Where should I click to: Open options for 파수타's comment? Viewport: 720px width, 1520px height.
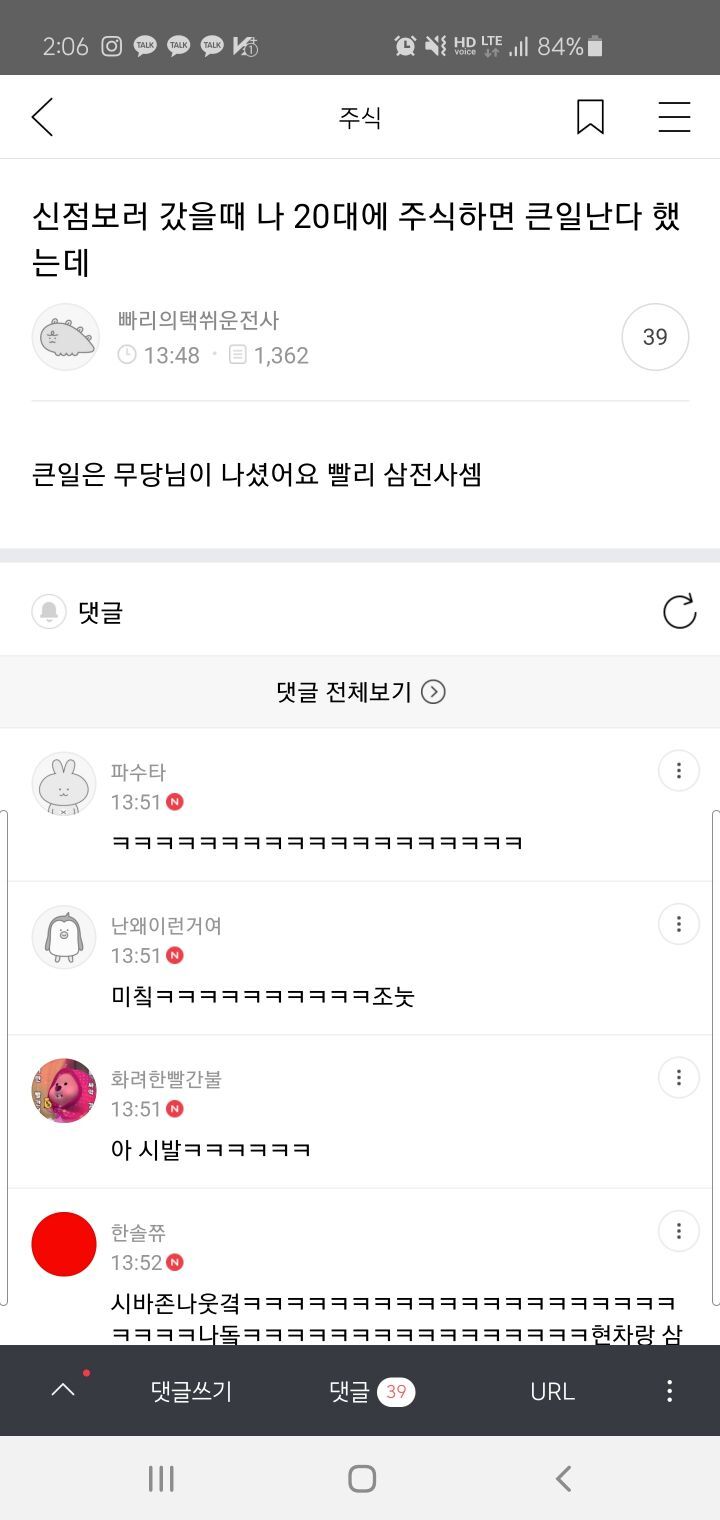(678, 771)
